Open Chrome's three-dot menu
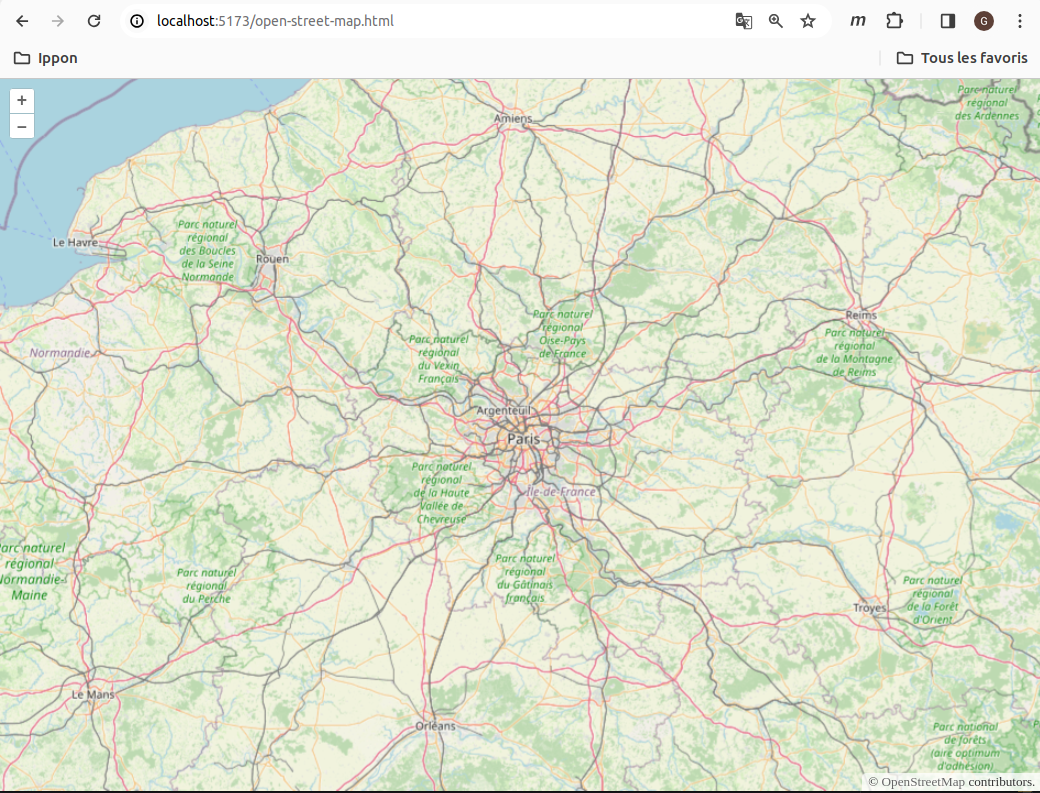The width and height of the screenshot is (1040, 793). [1019, 20]
